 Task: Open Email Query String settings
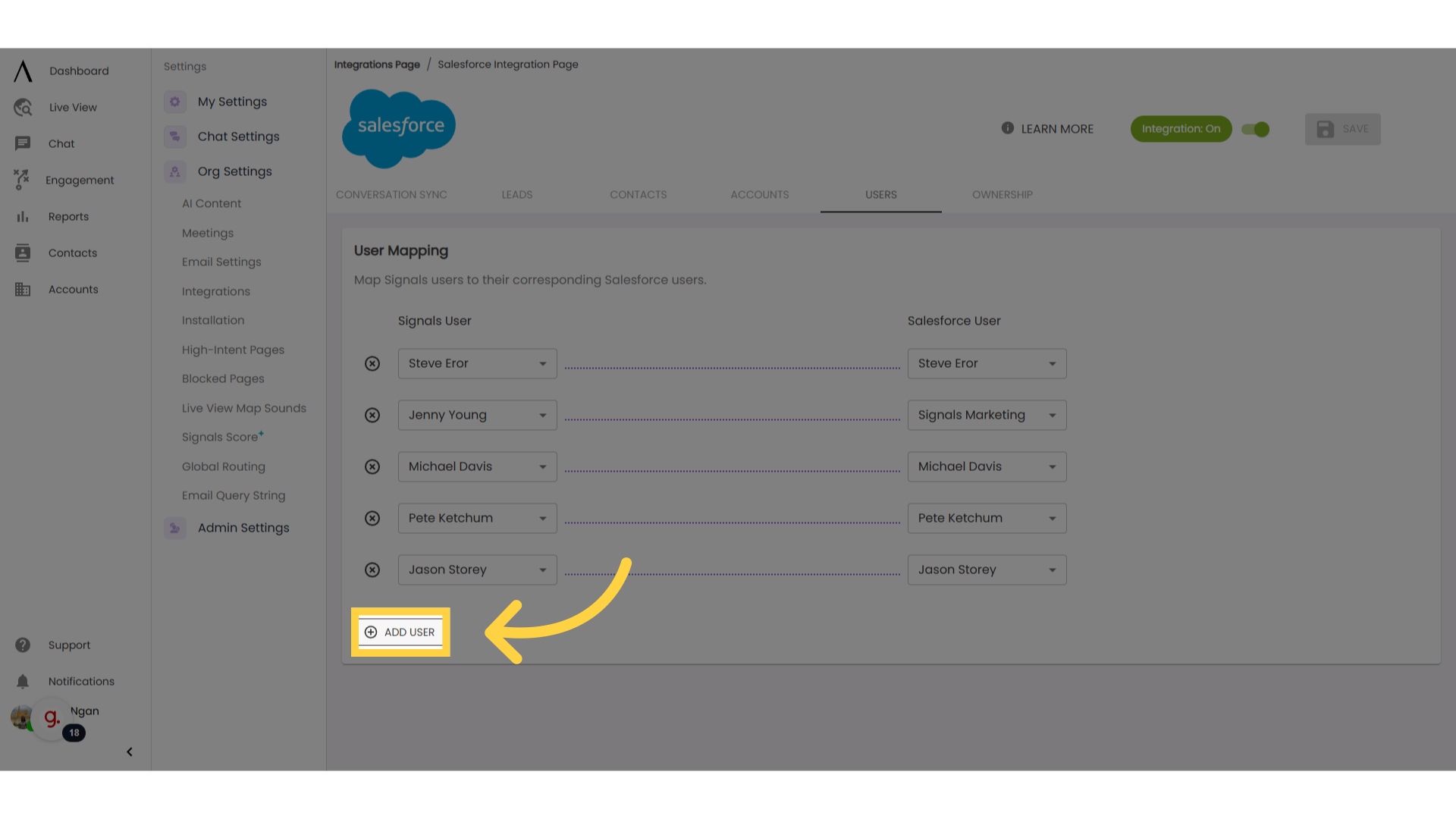tap(234, 495)
